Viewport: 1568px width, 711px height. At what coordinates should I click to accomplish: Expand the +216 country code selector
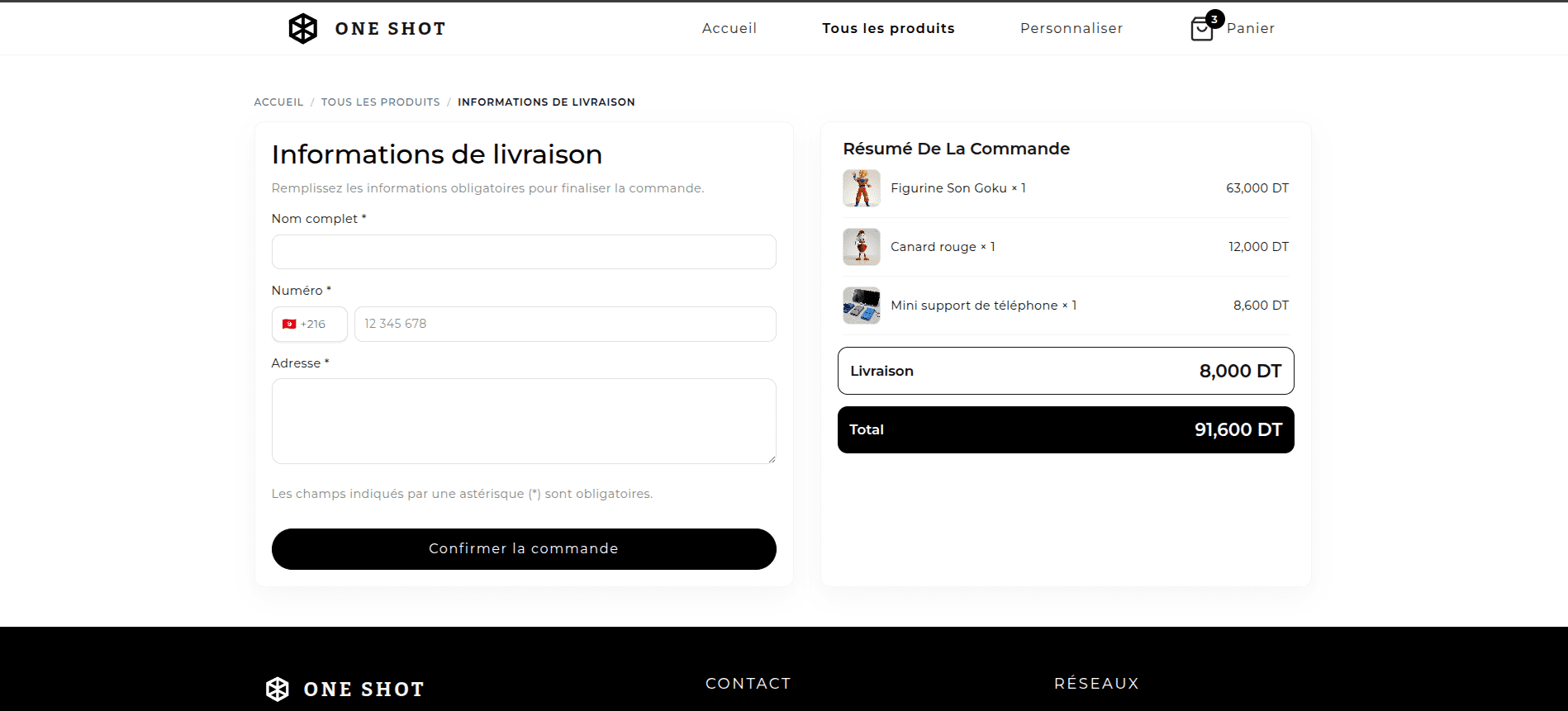(x=310, y=324)
